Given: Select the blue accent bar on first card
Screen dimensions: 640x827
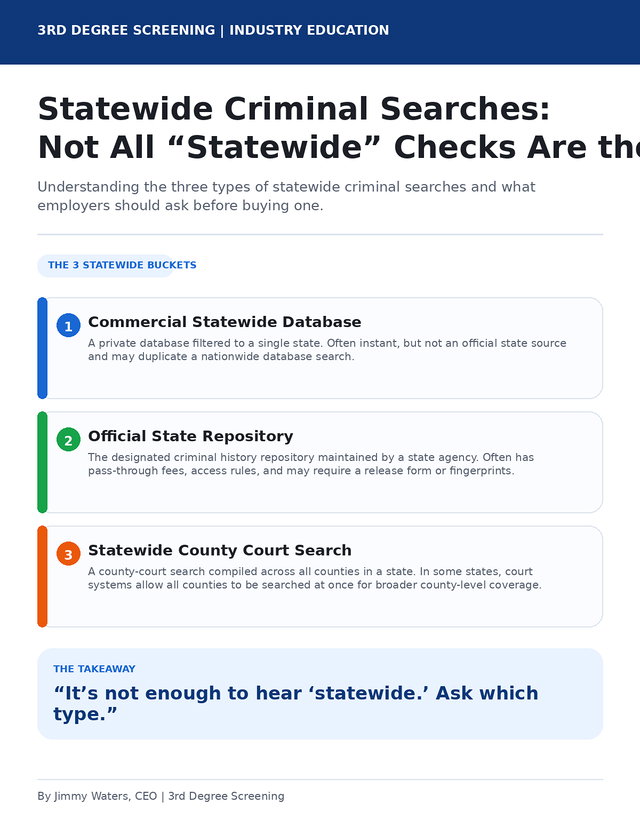Looking at the screenshot, I should 42,348.
